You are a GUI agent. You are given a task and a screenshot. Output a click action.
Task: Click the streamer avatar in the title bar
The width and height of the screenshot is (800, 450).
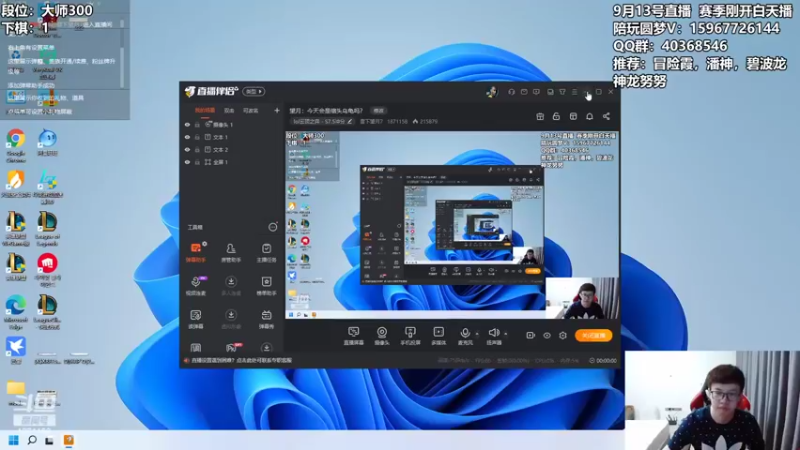click(x=492, y=92)
